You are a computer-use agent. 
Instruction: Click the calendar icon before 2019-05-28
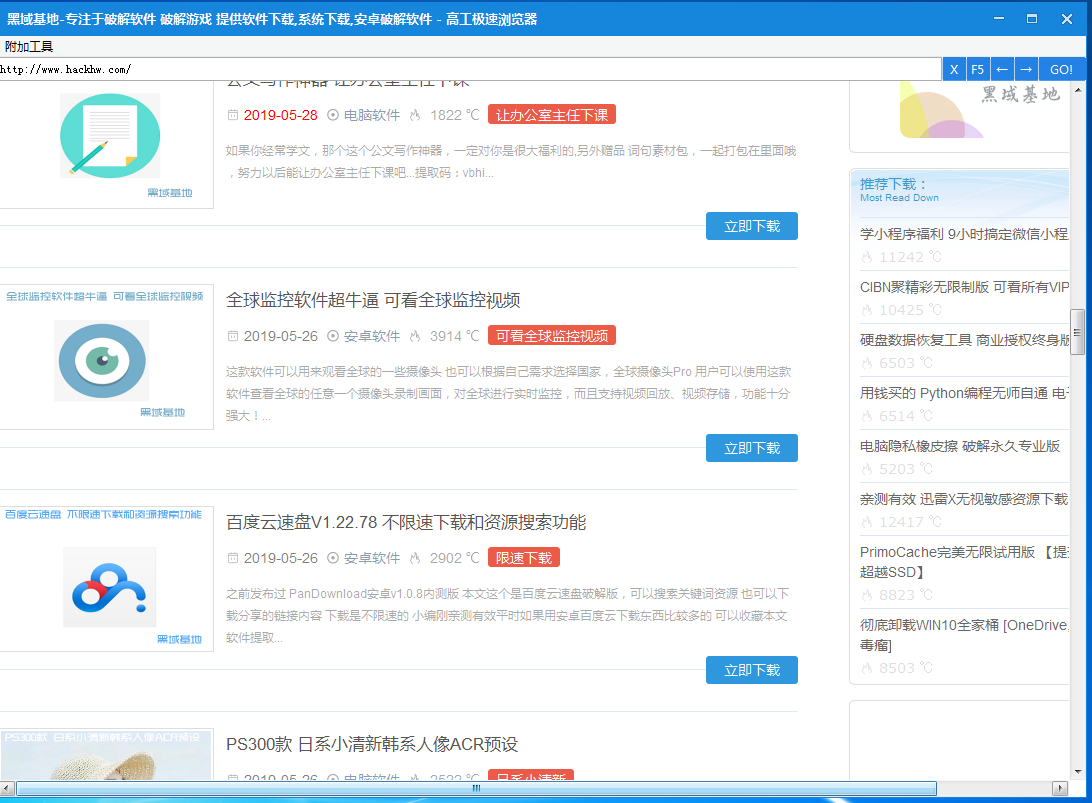coord(233,115)
